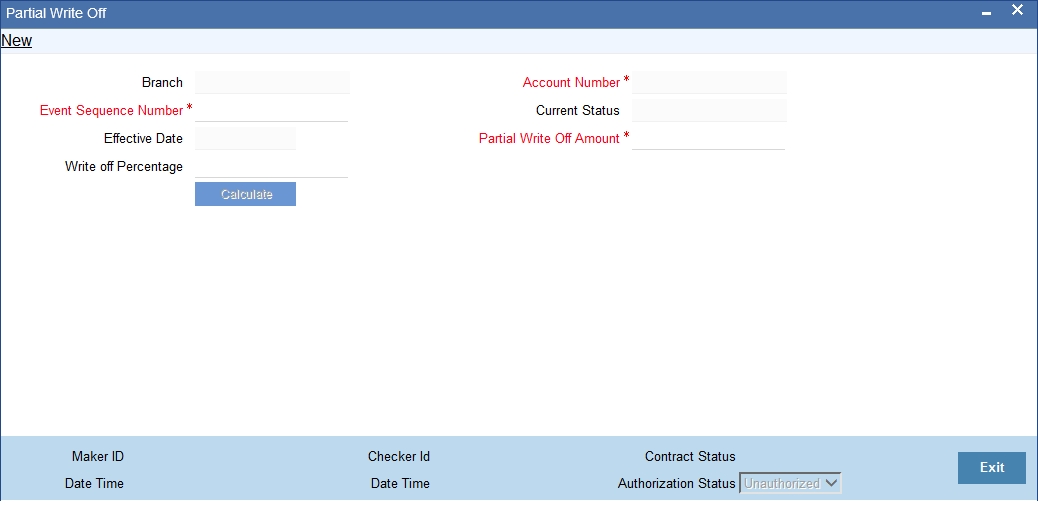Click the Account Number label
The height and width of the screenshot is (508, 1038).
pos(571,83)
